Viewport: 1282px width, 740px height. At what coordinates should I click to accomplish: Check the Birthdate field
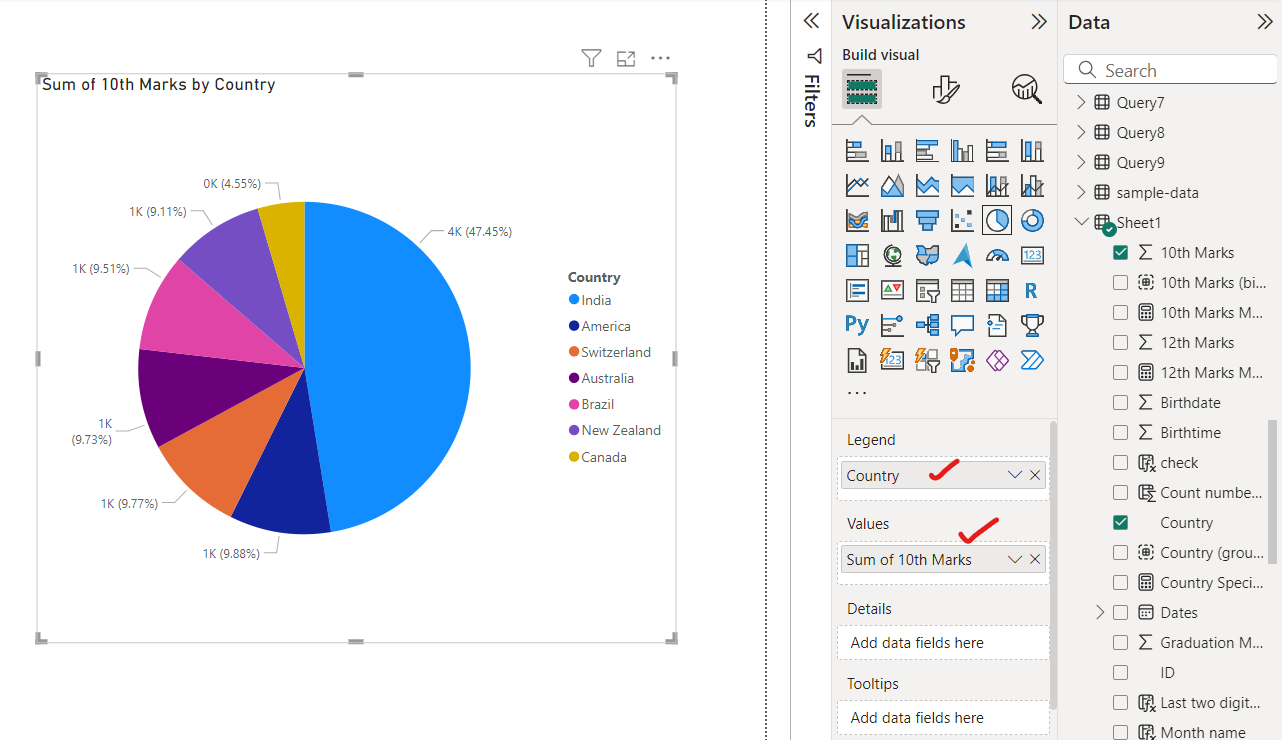(x=1121, y=402)
